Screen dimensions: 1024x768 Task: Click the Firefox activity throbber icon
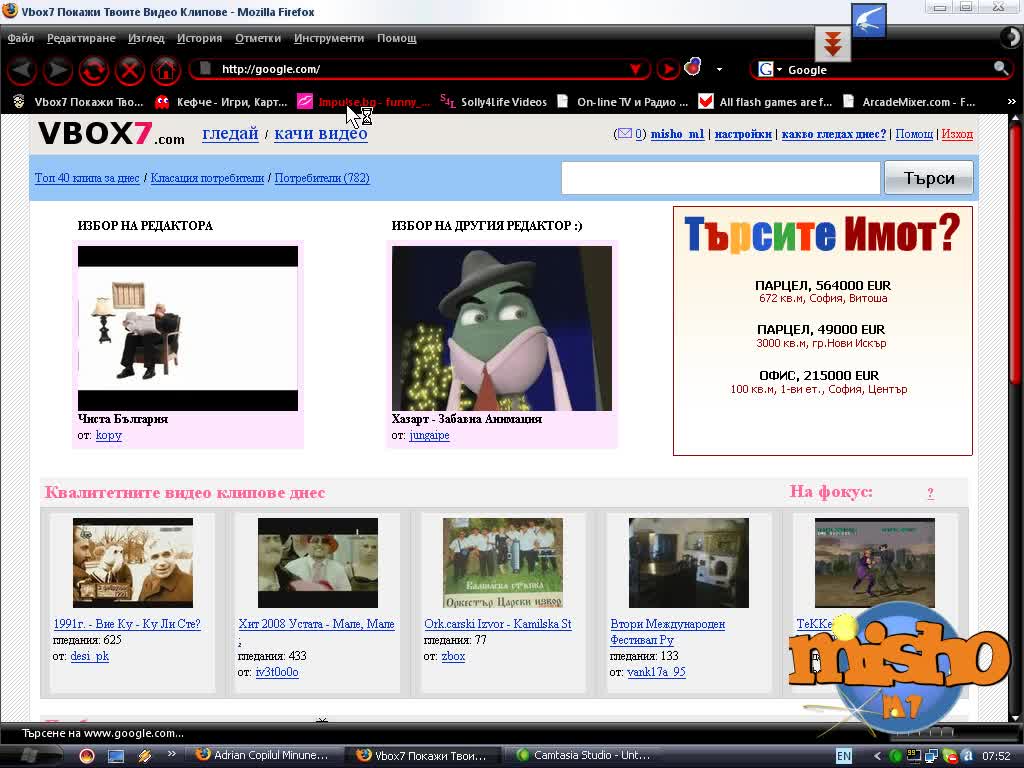click(x=1010, y=37)
